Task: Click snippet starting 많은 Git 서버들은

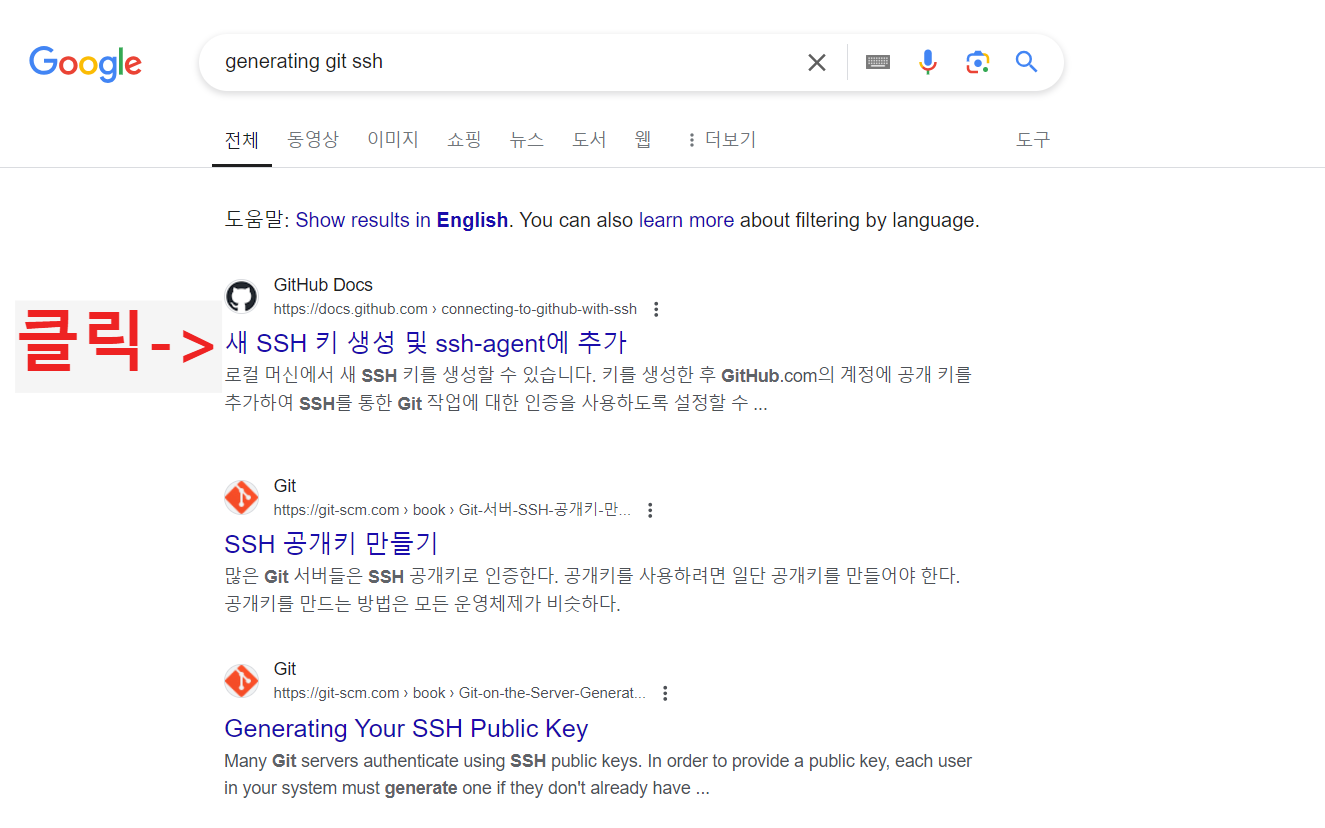Action: [592, 590]
